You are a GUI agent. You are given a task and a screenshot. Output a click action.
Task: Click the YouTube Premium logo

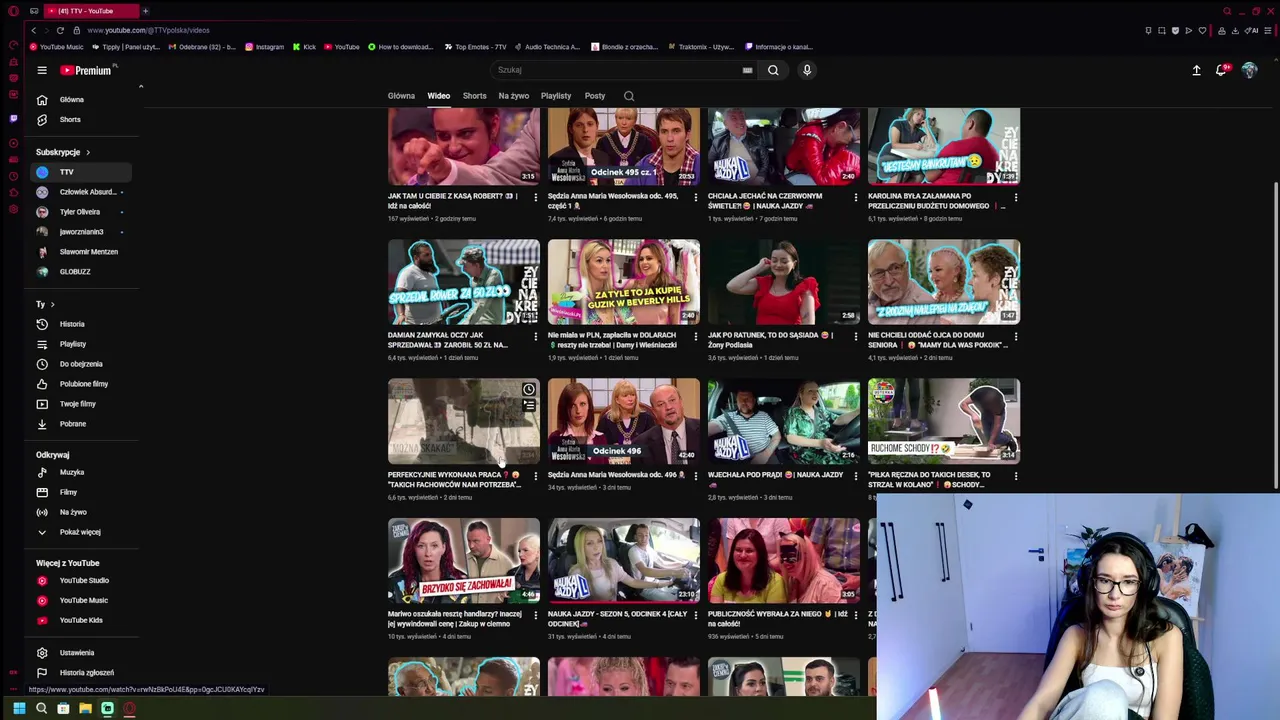(x=87, y=70)
